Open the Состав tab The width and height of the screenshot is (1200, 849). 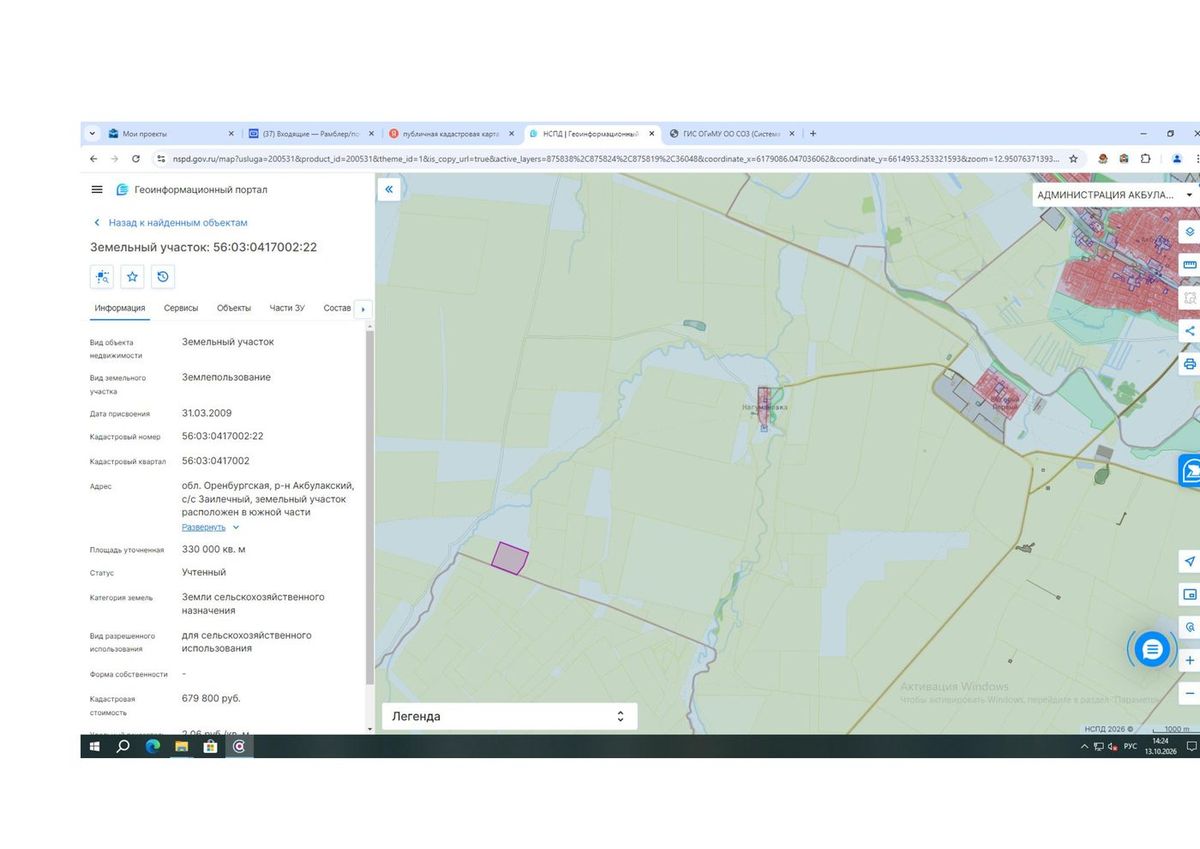(337, 308)
